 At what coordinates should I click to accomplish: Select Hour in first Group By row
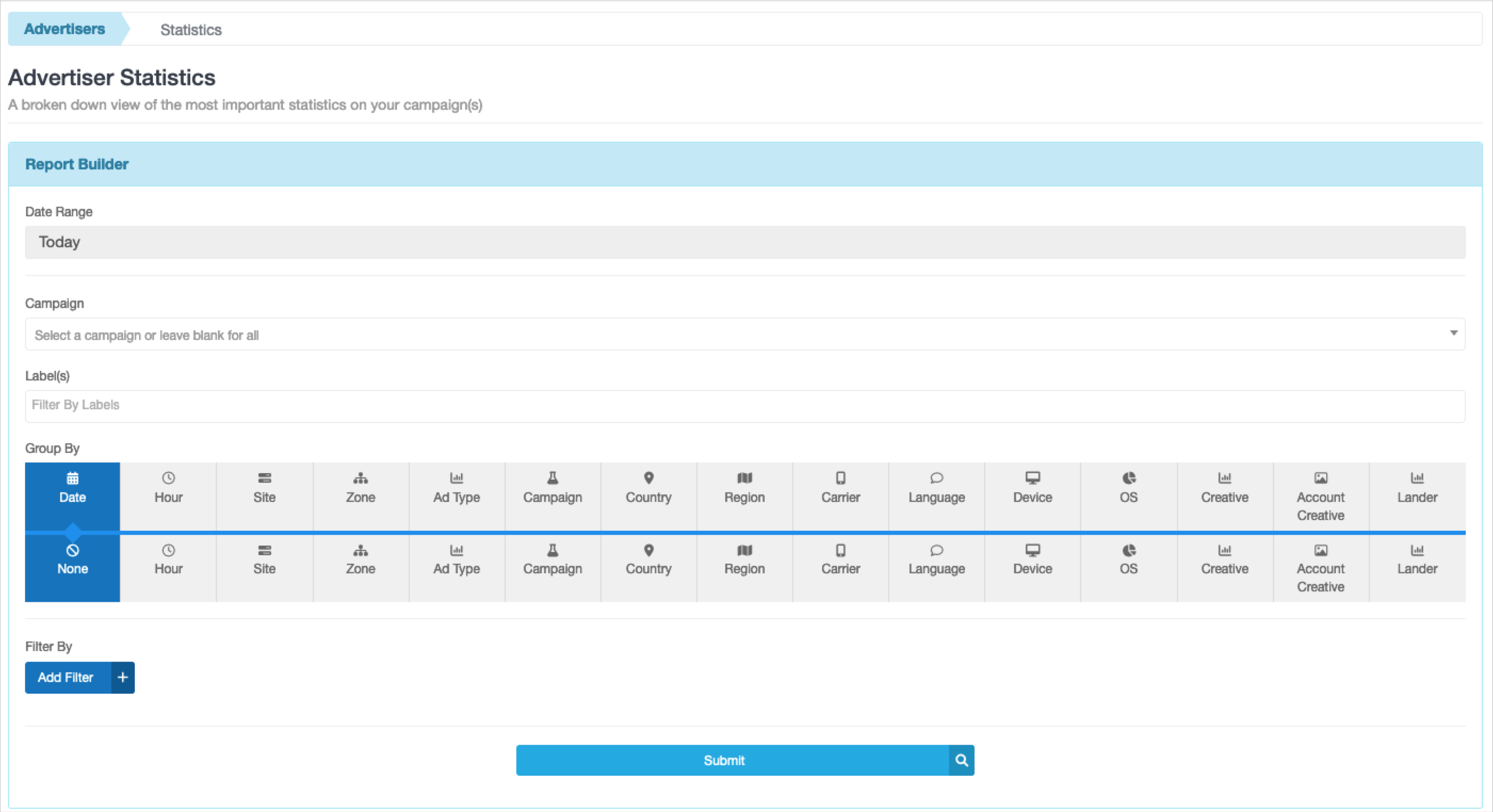point(168,496)
